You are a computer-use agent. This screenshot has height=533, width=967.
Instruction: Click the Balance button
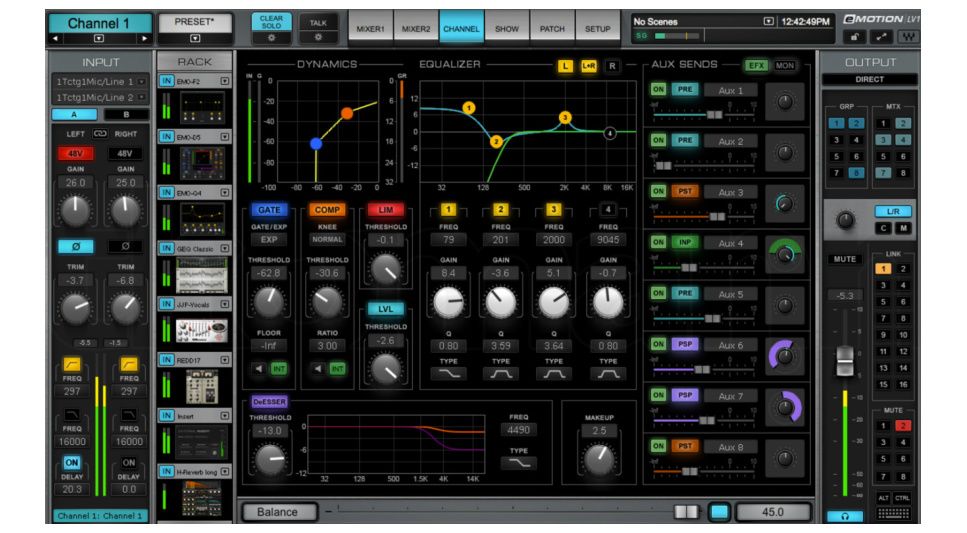pyautogui.click(x=278, y=512)
